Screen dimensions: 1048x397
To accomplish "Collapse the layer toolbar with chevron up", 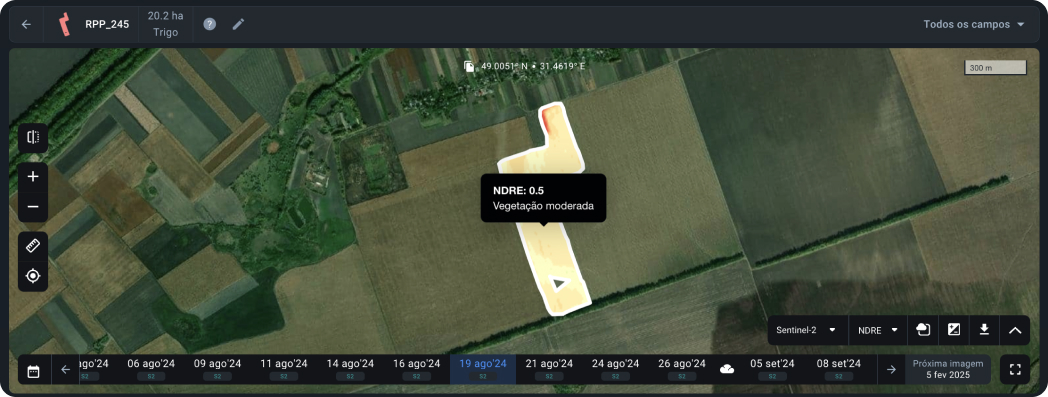I will click(1015, 330).
